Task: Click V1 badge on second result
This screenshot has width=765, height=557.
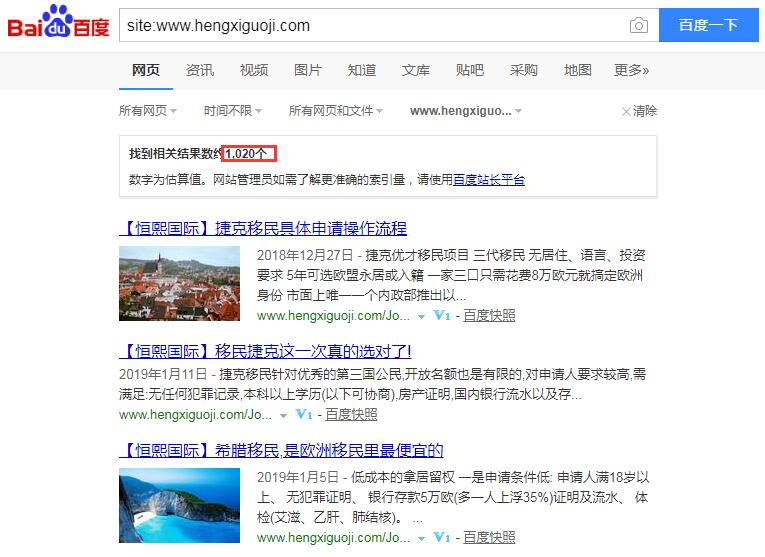Action: pyautogui.click(x=303, y=415)
